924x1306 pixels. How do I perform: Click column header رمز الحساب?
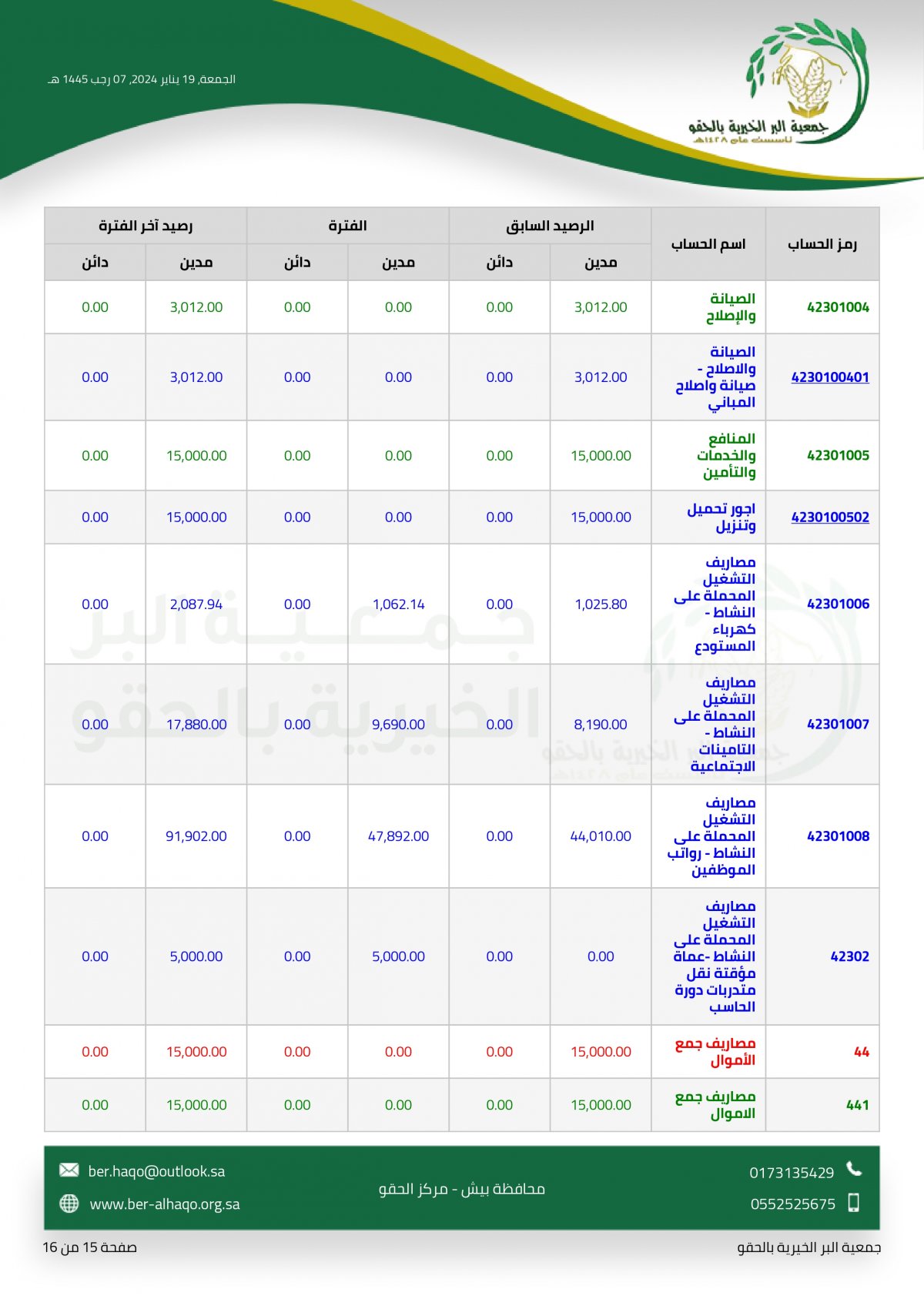[x=822, y=244]
